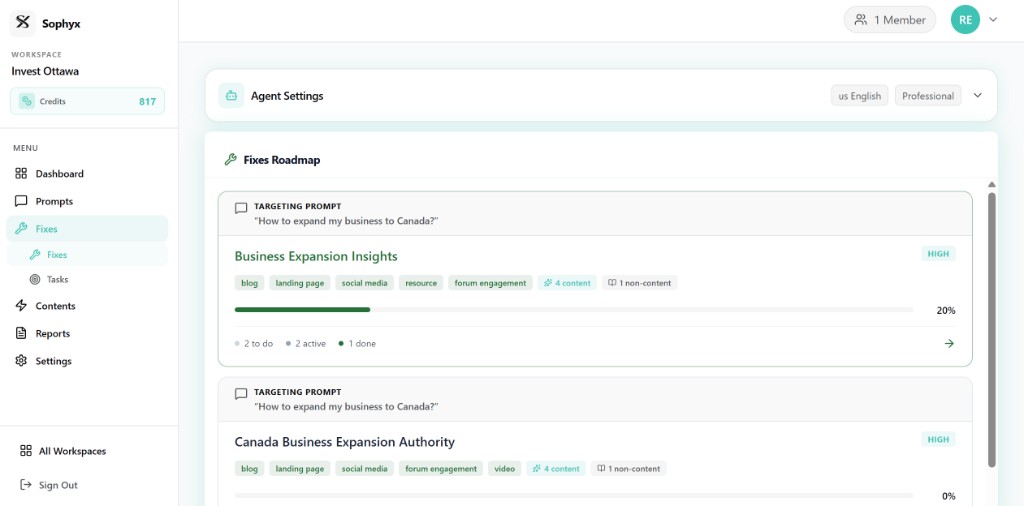The image size is (1024, 506).
Task: Open Canada Business Expansion Authority title
Action: [x=345, y=442]
